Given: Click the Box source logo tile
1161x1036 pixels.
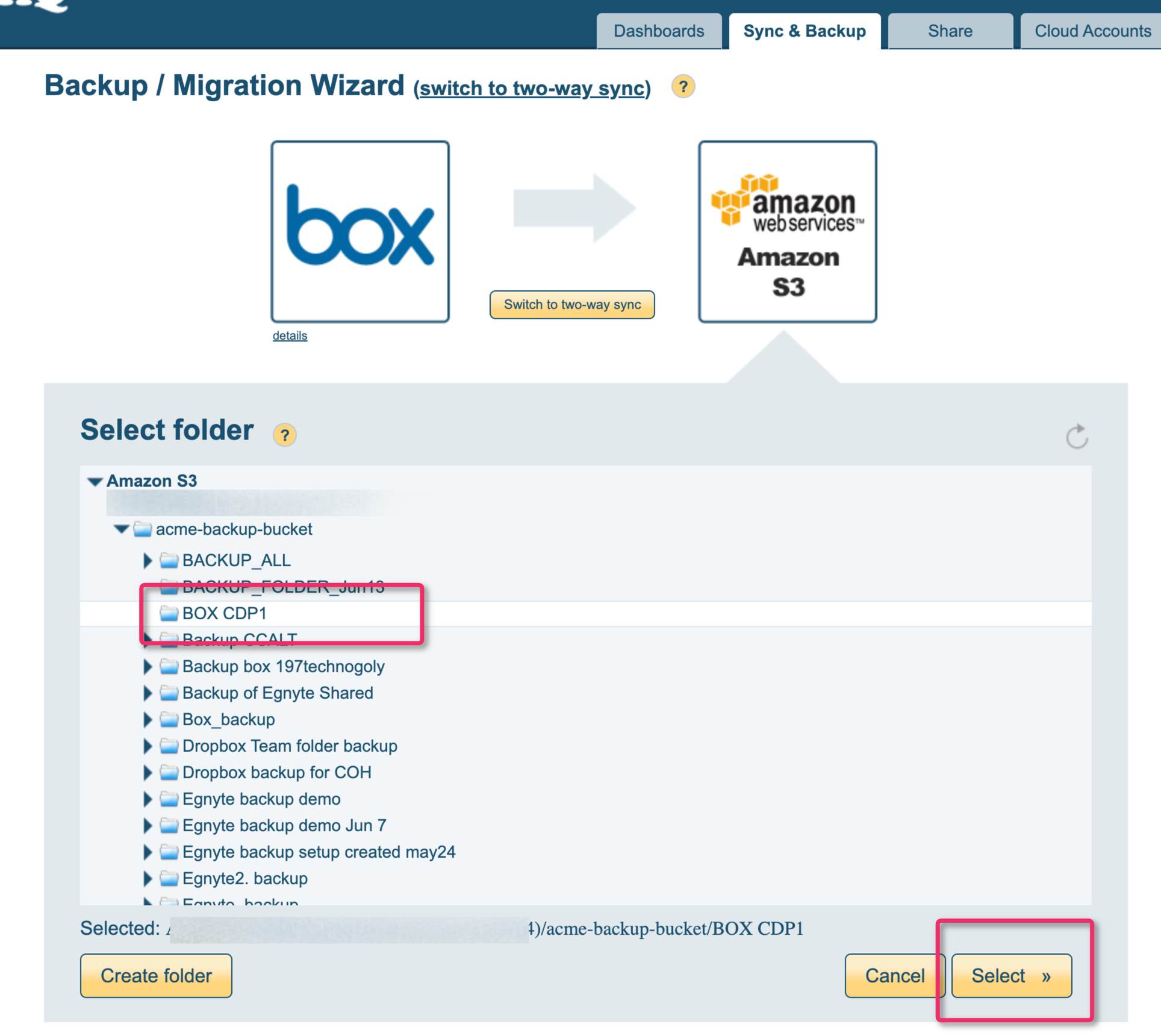Looking at the screenshot, I should 360,232.
